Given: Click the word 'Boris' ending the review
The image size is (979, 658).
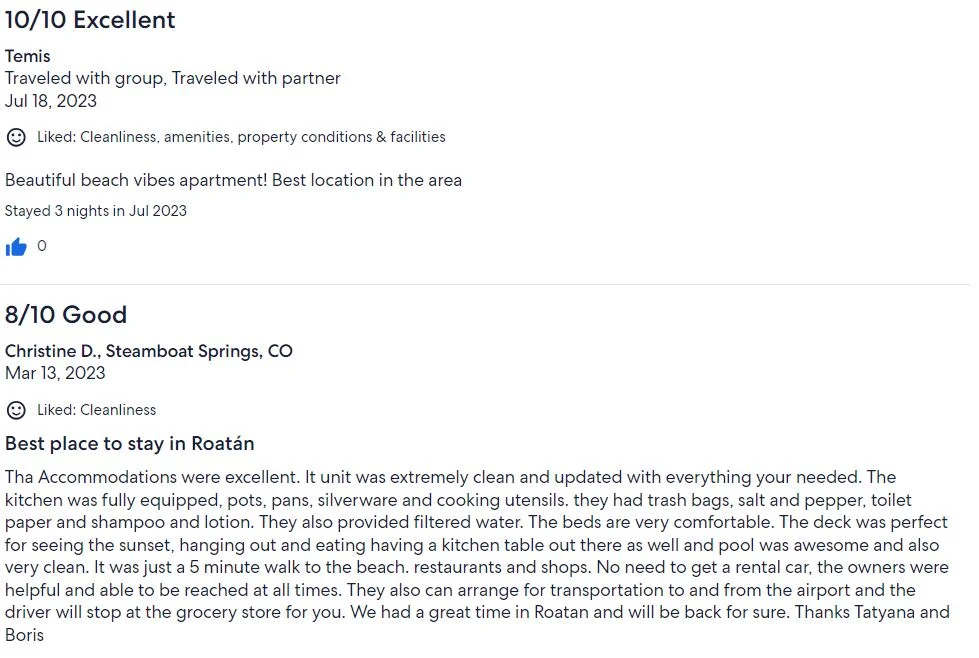Looking at the screenshot, I should click(24, 636).
